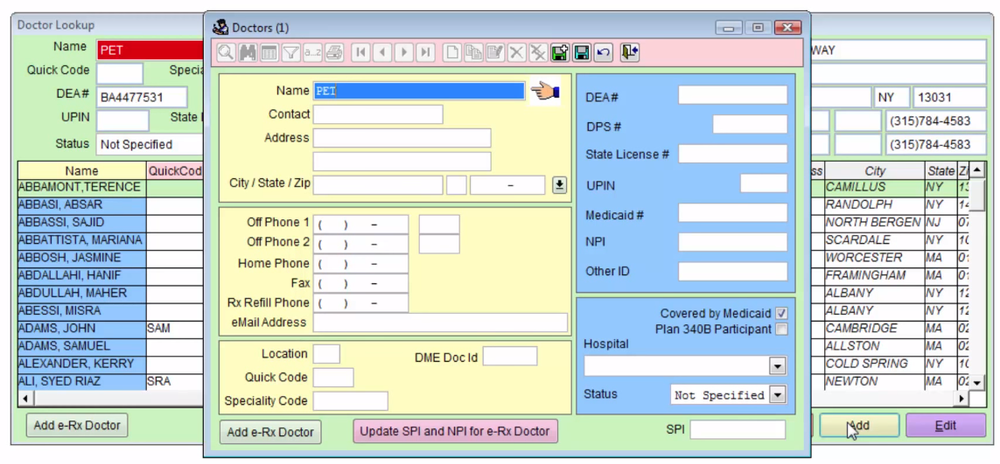Click the DEA# field showing BA4477531
1000x464 pixels.
142,98
